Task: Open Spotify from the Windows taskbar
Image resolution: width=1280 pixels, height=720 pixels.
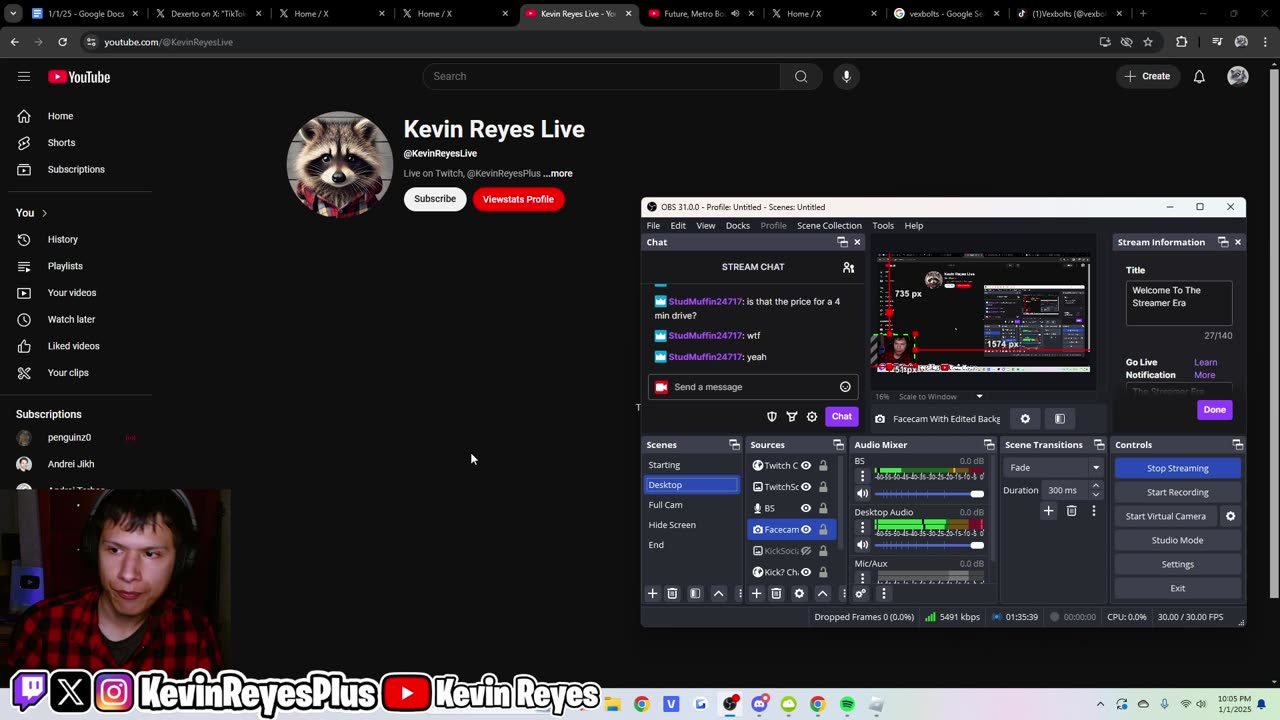Action: click(847, 704)
